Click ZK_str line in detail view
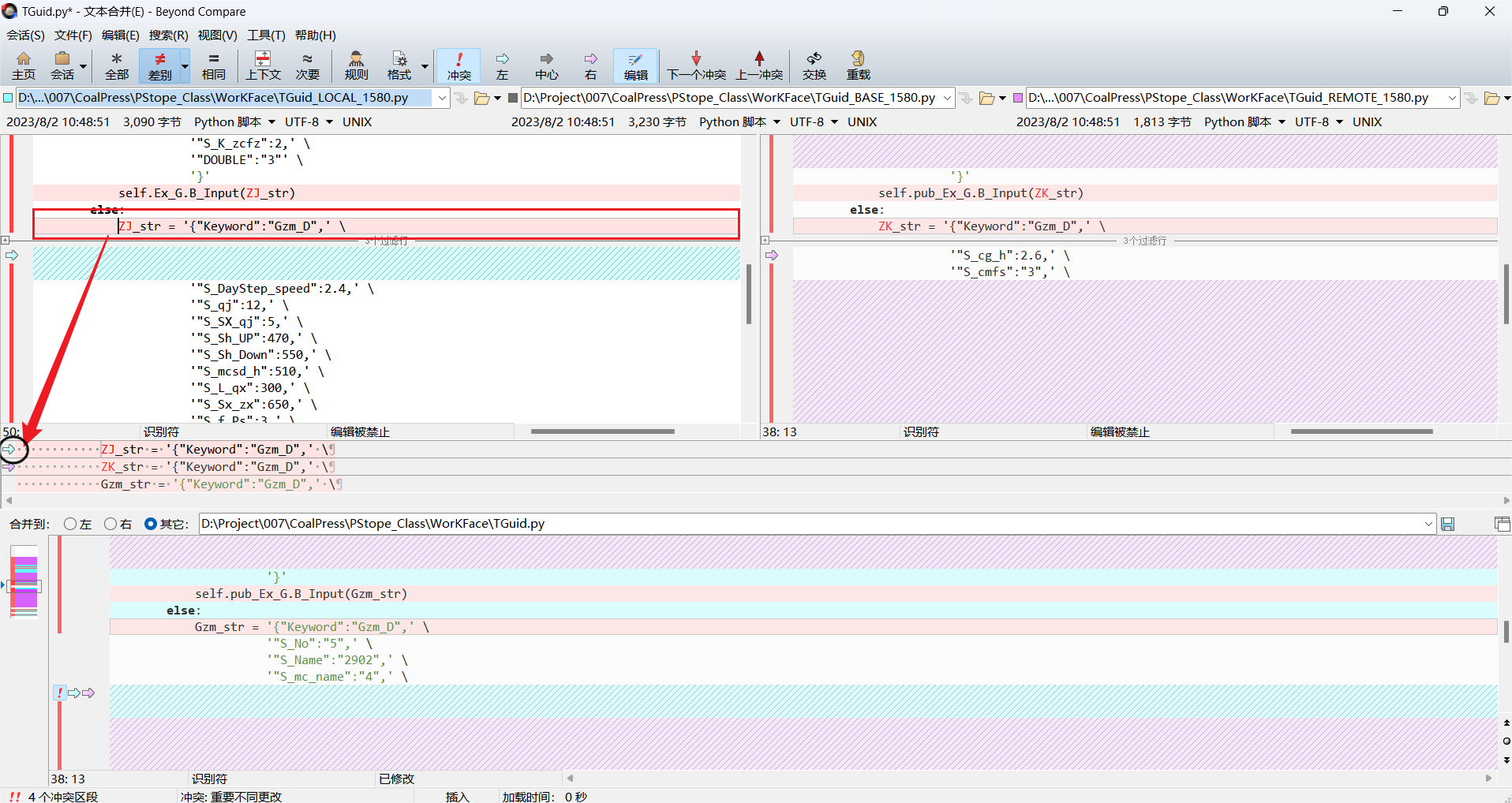 coord(756,467)
